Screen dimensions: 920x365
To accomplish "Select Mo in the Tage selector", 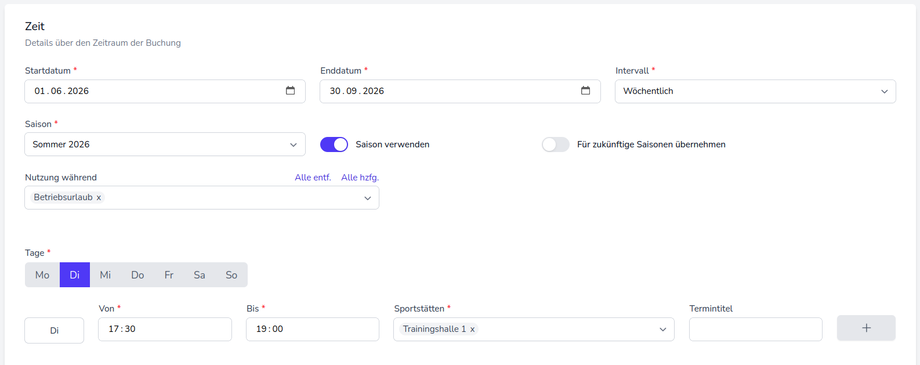I will click(x=42, y=275).
